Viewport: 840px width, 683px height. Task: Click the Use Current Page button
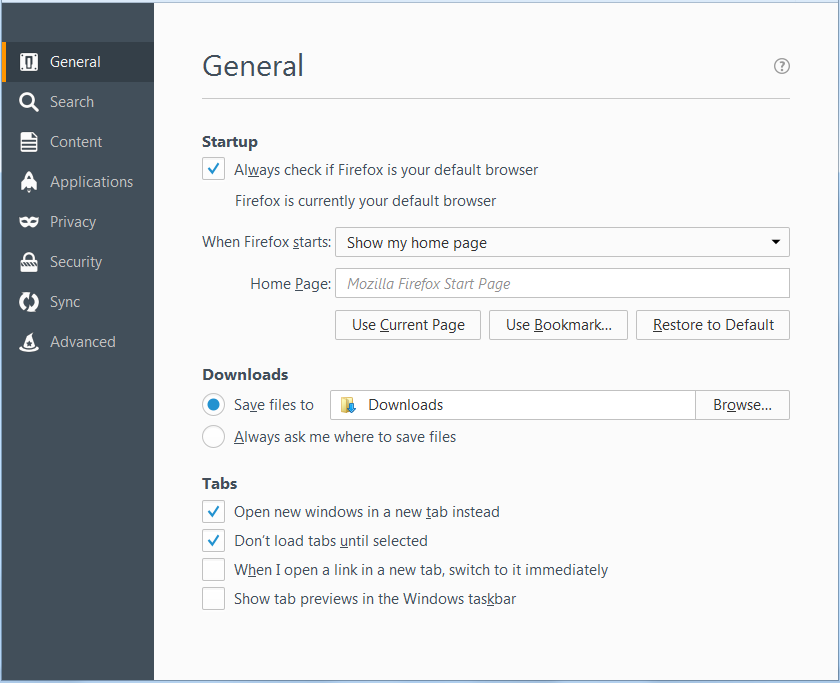tap(408, 325)
